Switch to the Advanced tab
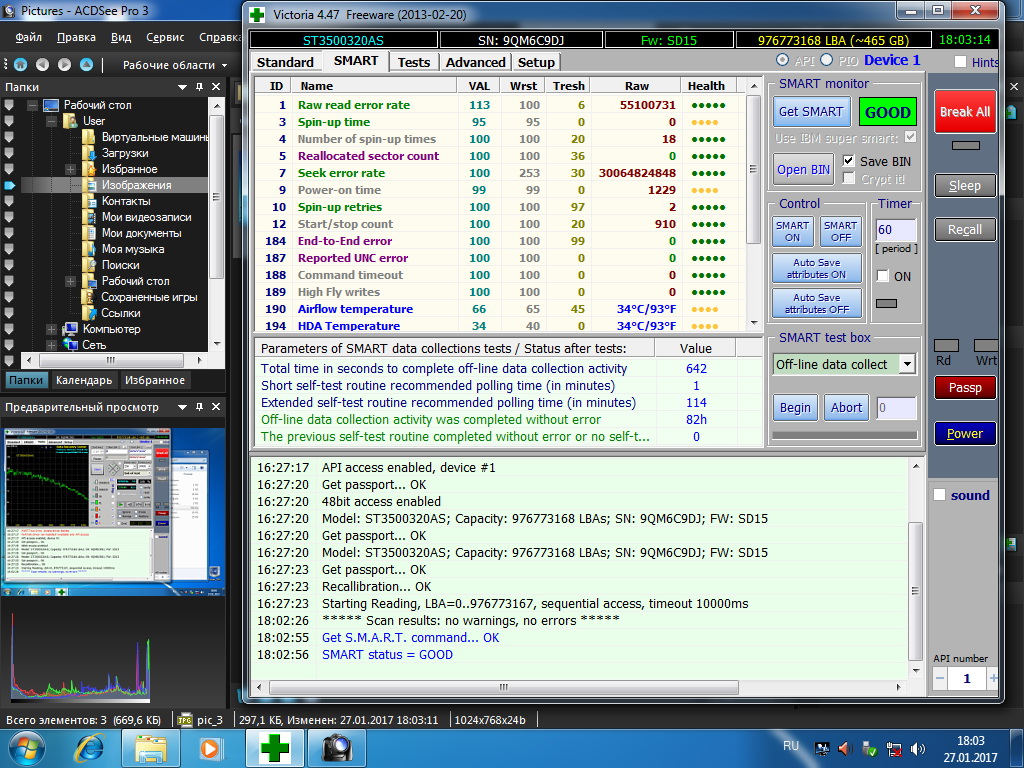This screenshot has width=1024, height=768. [x=475, y=62]
